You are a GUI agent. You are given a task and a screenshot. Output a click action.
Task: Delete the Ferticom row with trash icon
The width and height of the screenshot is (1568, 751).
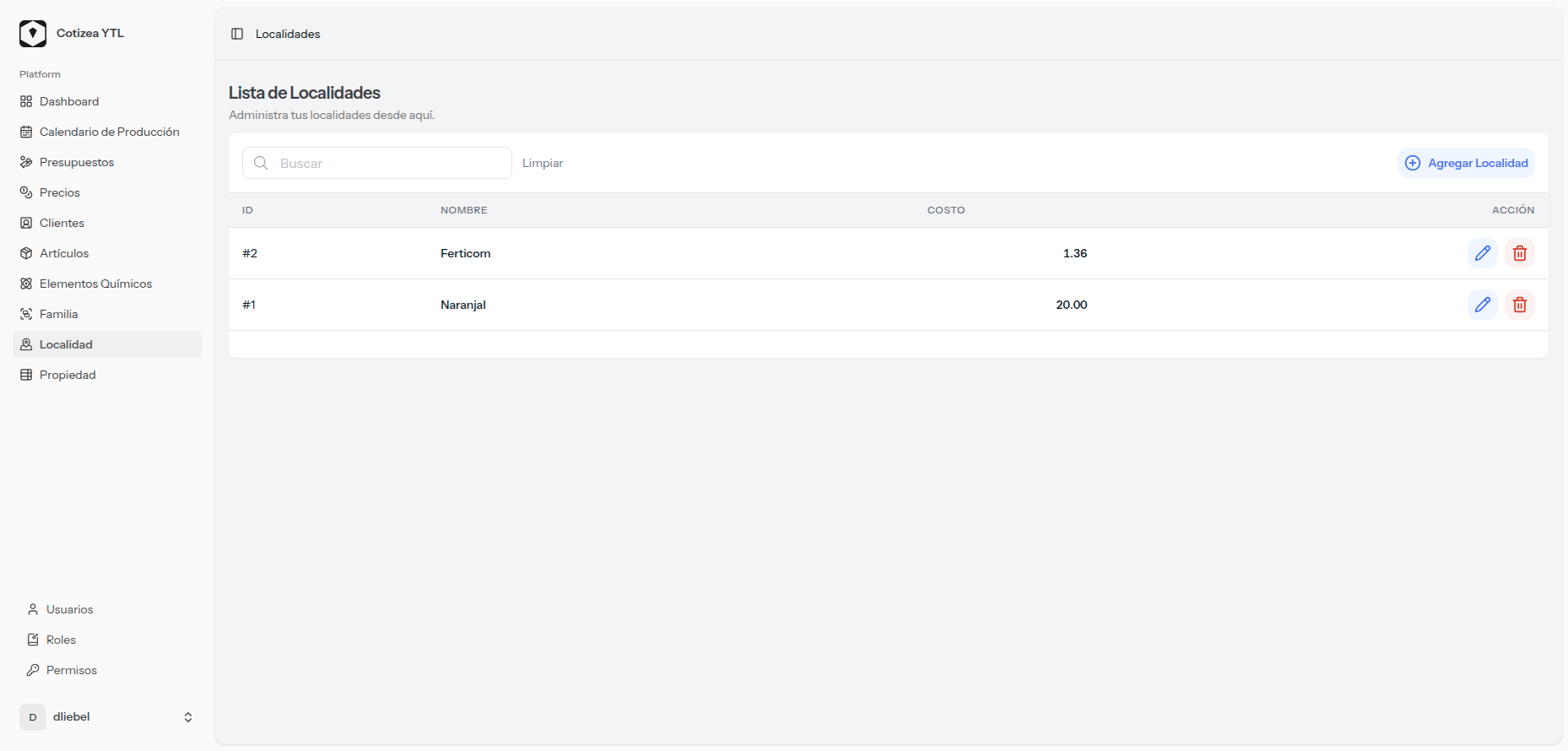1519,253
